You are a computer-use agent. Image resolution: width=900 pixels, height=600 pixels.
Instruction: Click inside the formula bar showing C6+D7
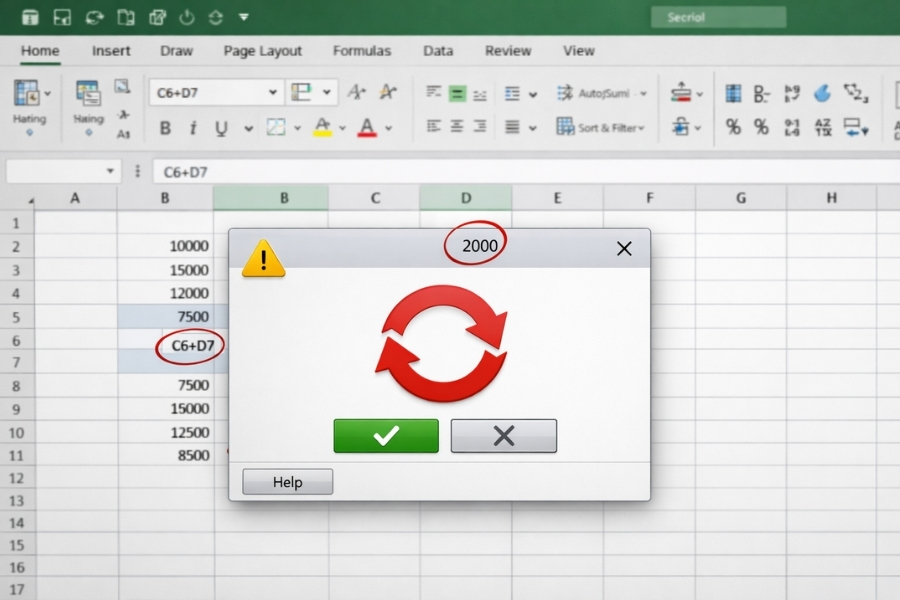(x=500, y=172)
